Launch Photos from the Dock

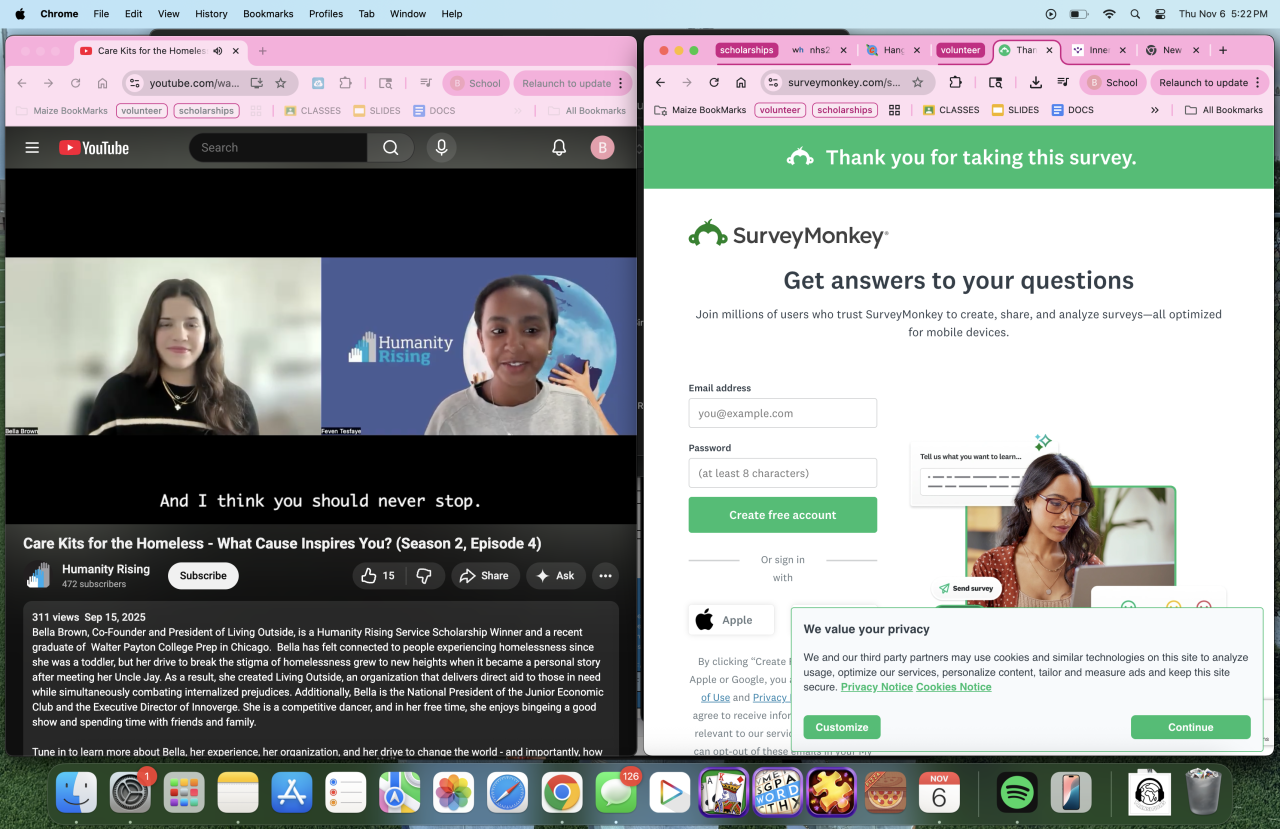453,792
